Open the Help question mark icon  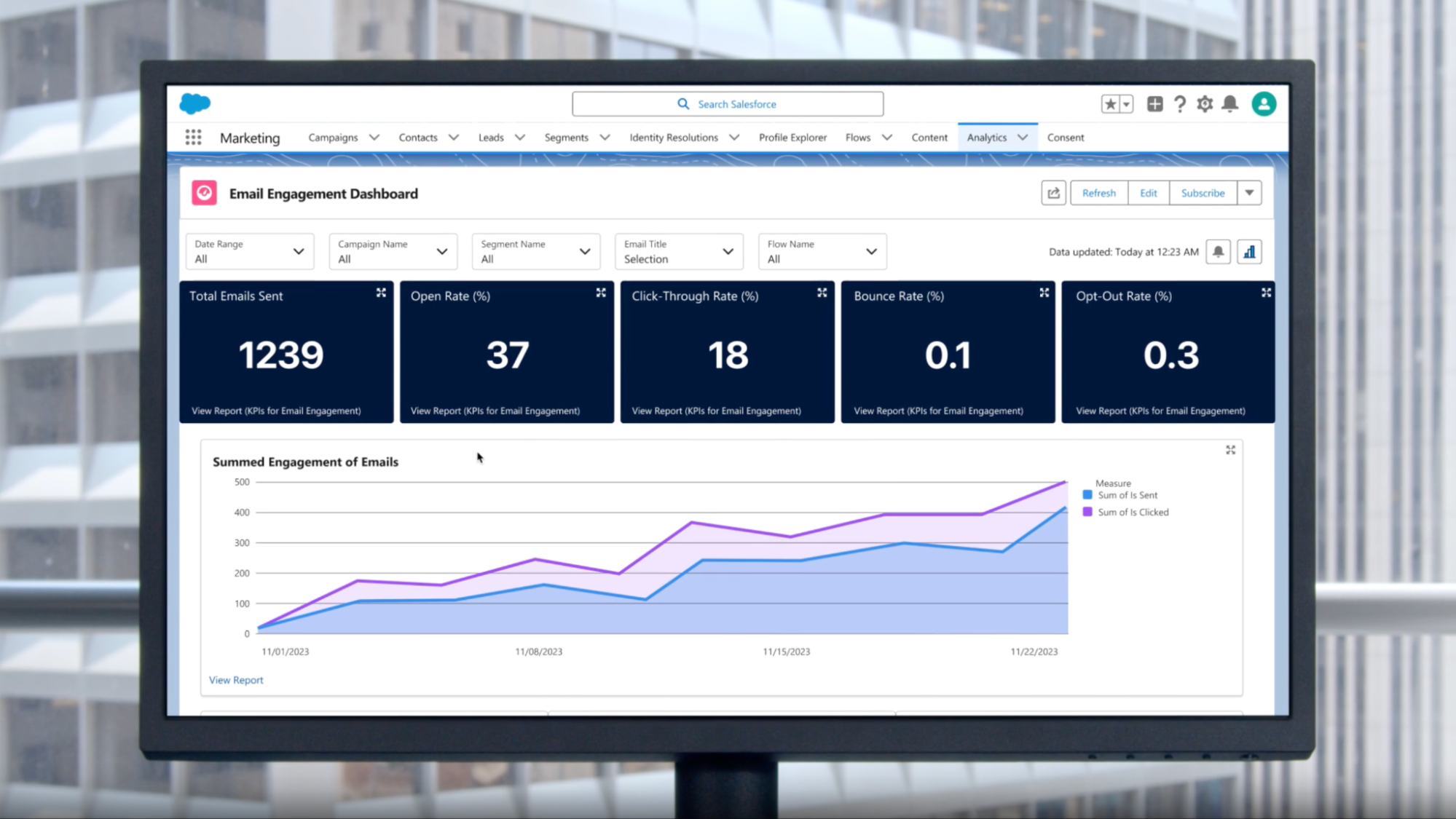pos(1180,104)
